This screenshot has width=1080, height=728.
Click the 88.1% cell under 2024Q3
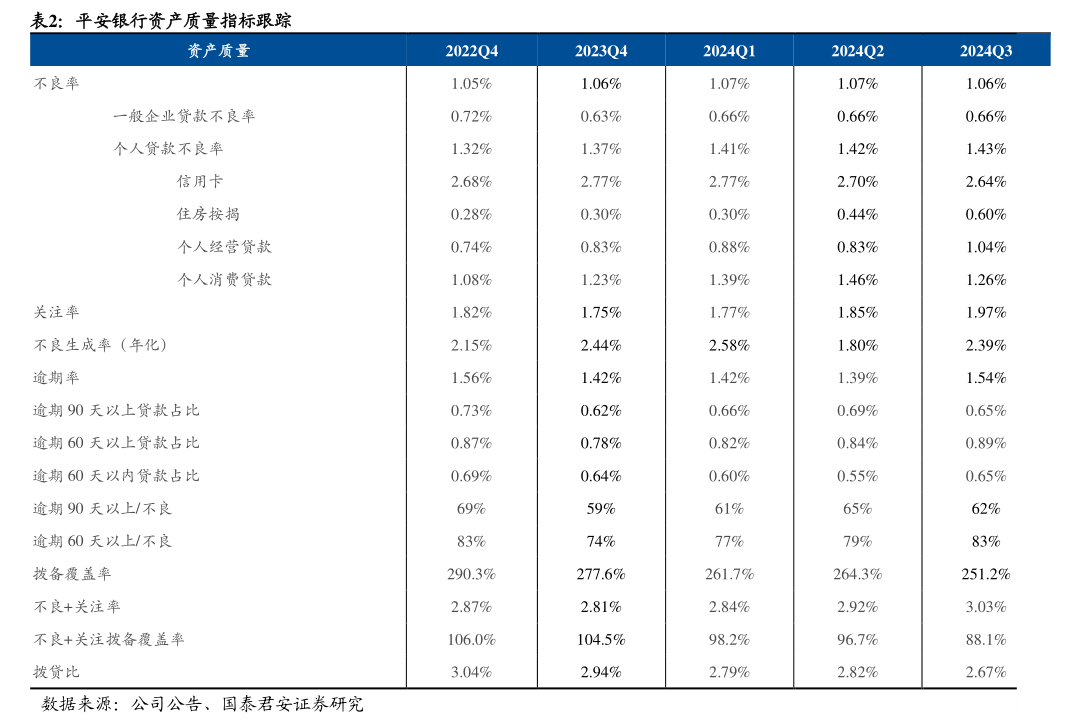point(986,639)
